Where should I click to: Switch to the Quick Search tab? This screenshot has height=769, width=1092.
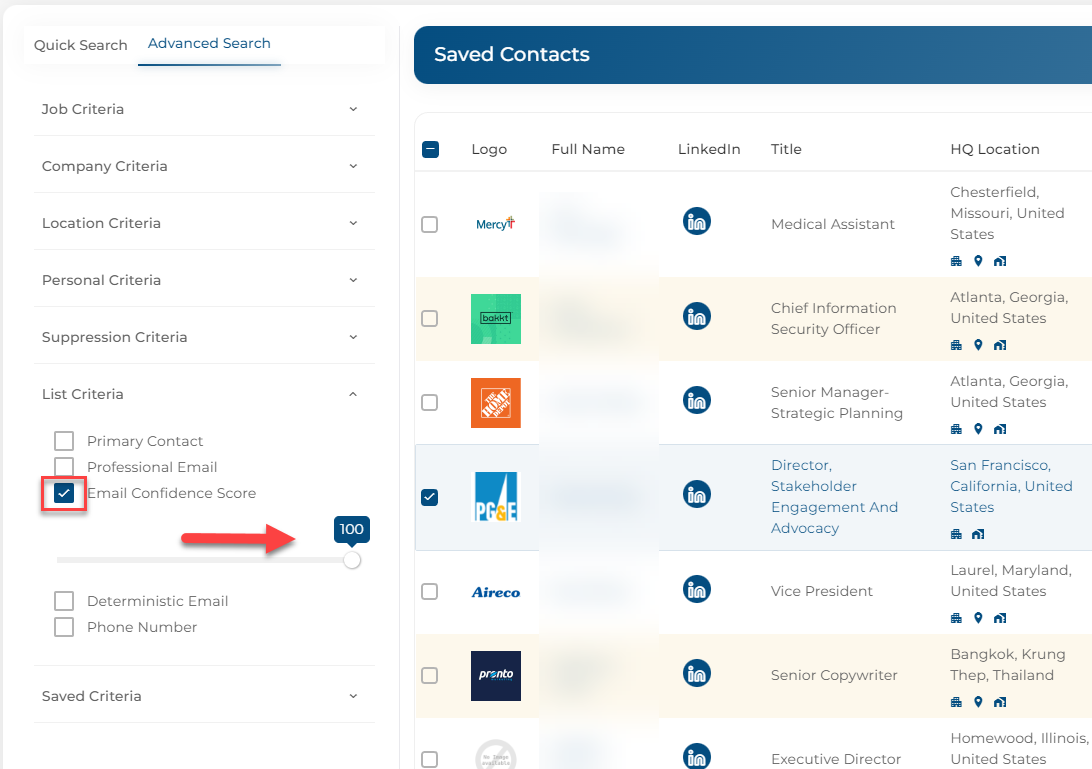pyautogui.click(x=81, y=45)
